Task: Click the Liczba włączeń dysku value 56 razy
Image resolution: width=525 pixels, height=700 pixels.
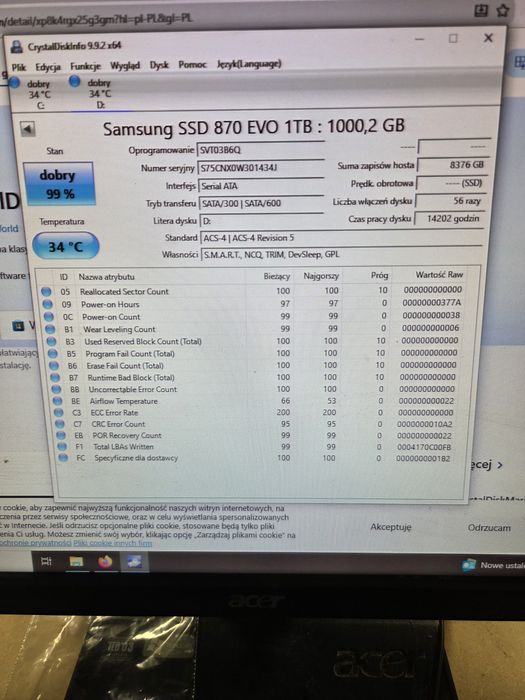Action: (450, 201)
